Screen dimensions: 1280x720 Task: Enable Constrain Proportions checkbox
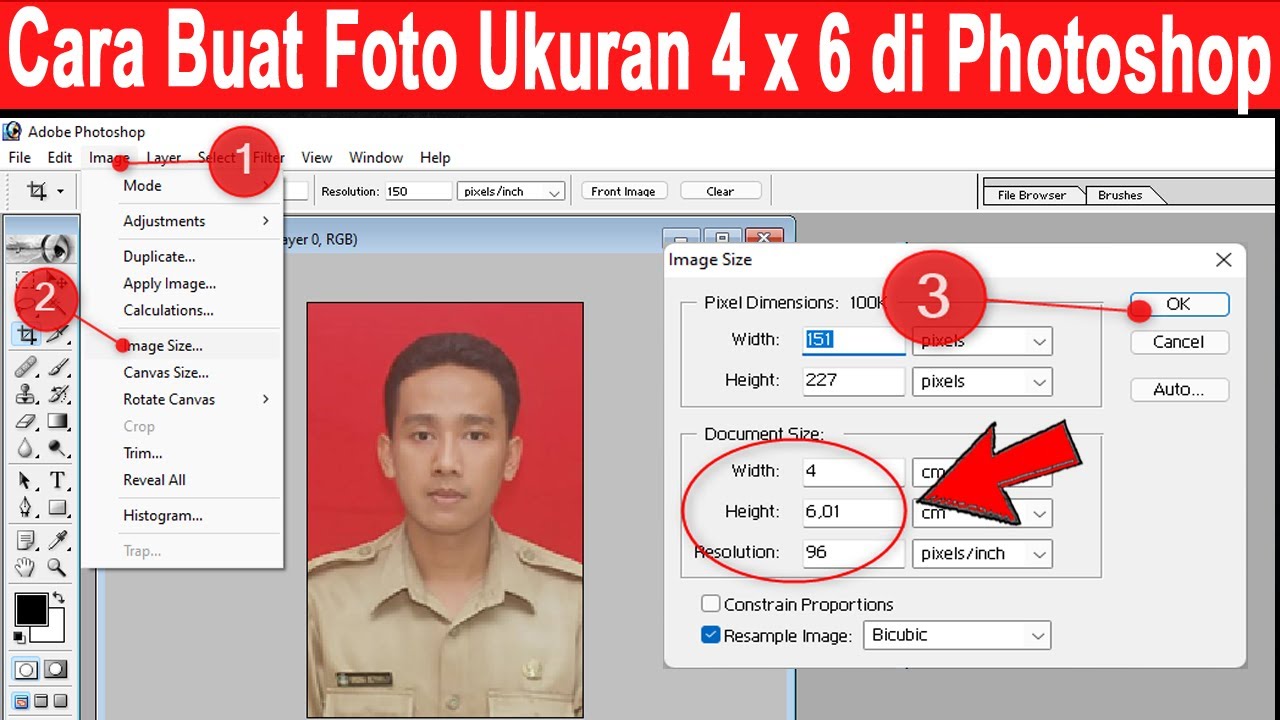[711, 604]
